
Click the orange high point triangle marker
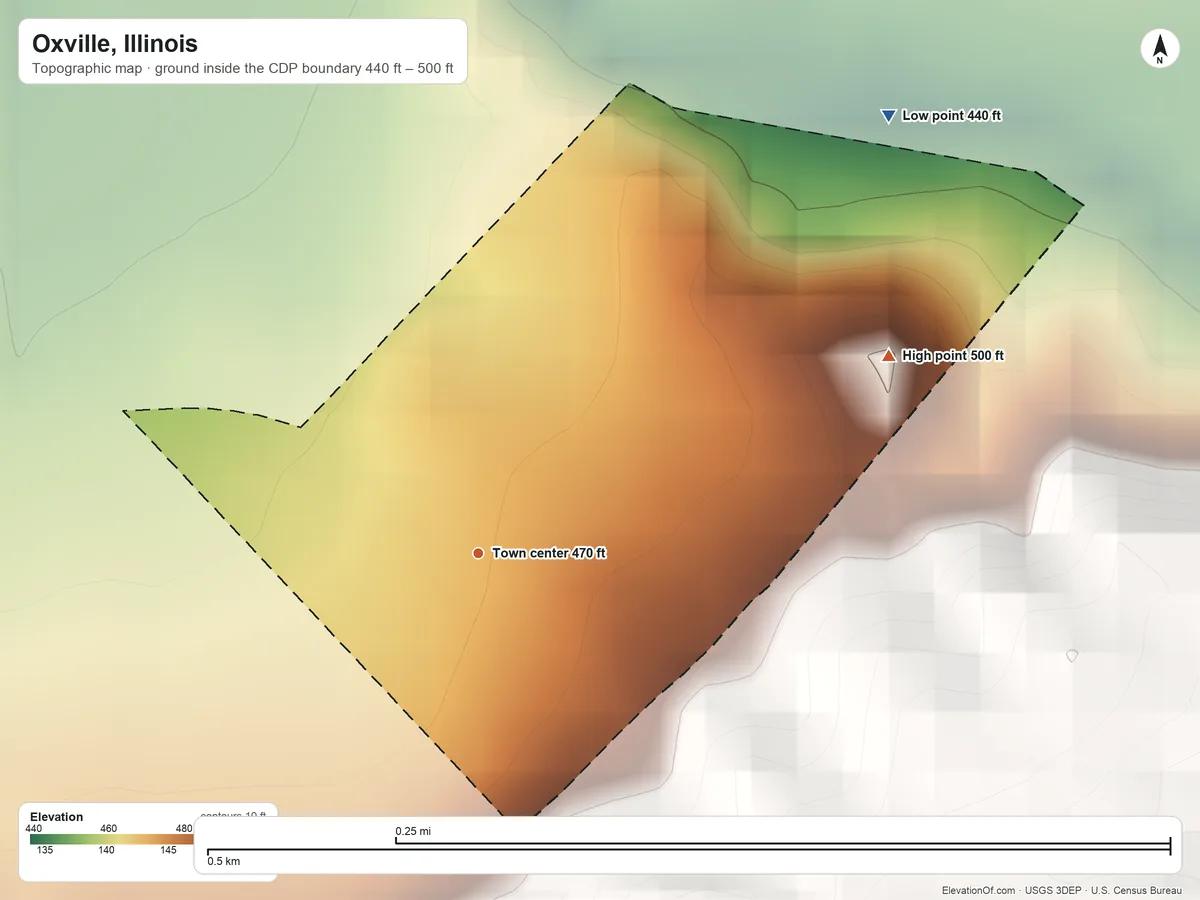(888, 355)
